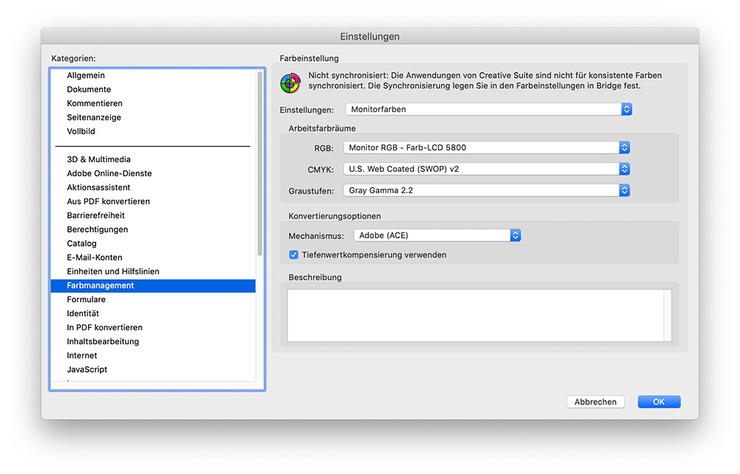Select Einheiten und Hilfslinien category

pyautogui.click(x=153, y=271)
